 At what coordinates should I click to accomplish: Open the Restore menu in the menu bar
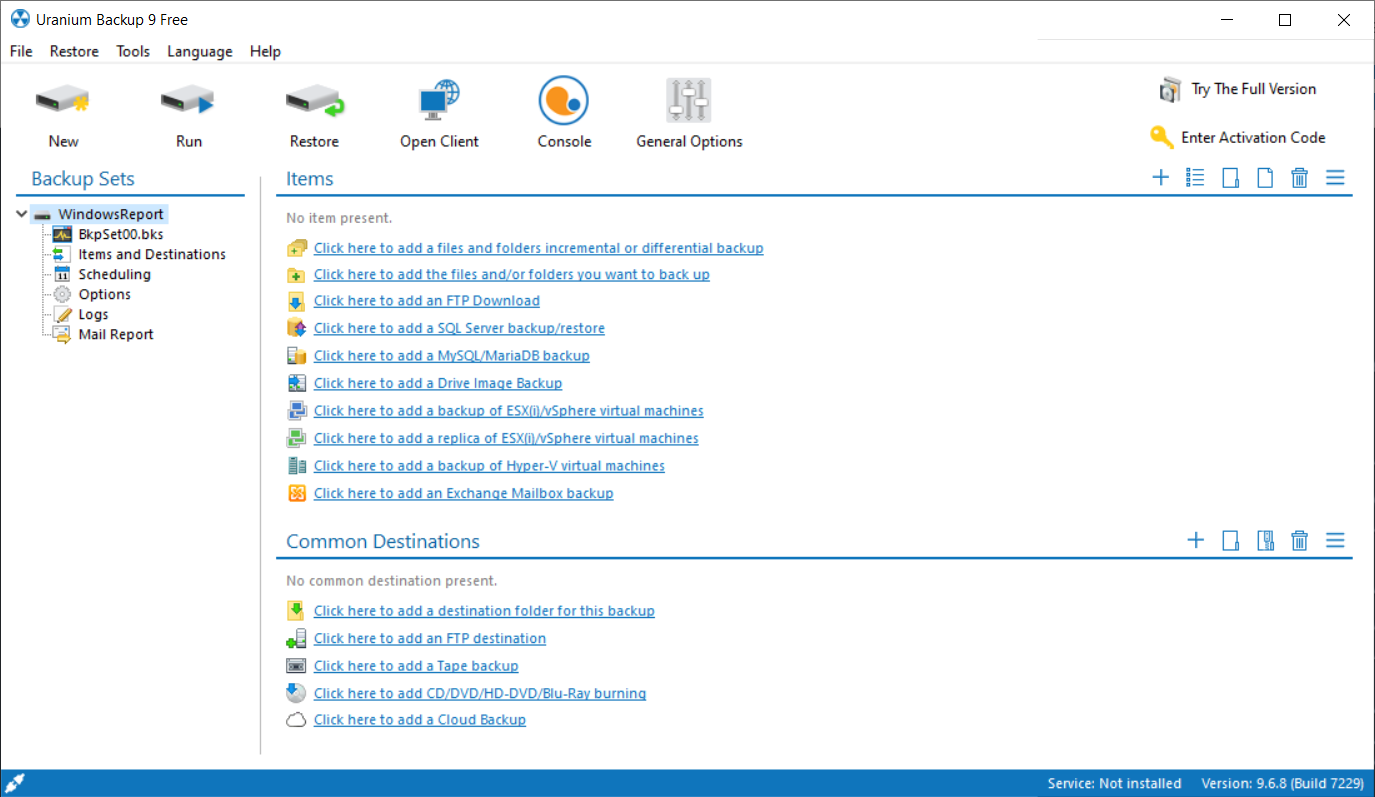pos(74,52)
